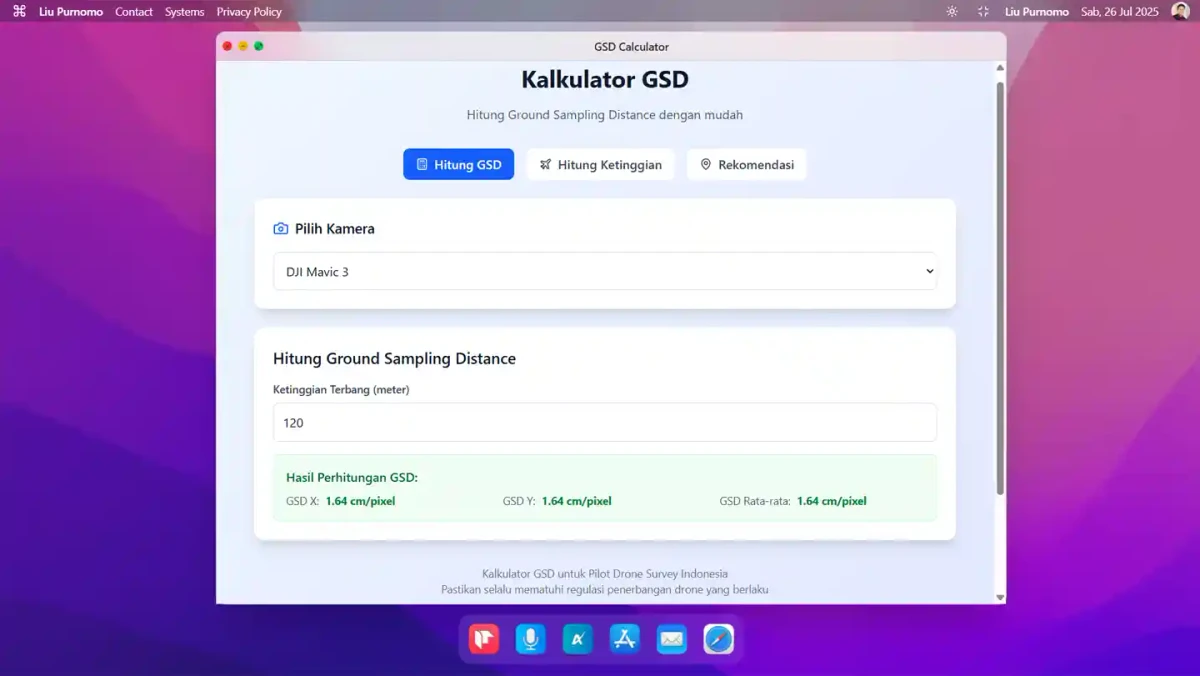Open the red Flipboard-style dock app
The height and width of the screenshot is (676, 1200).
484,639
